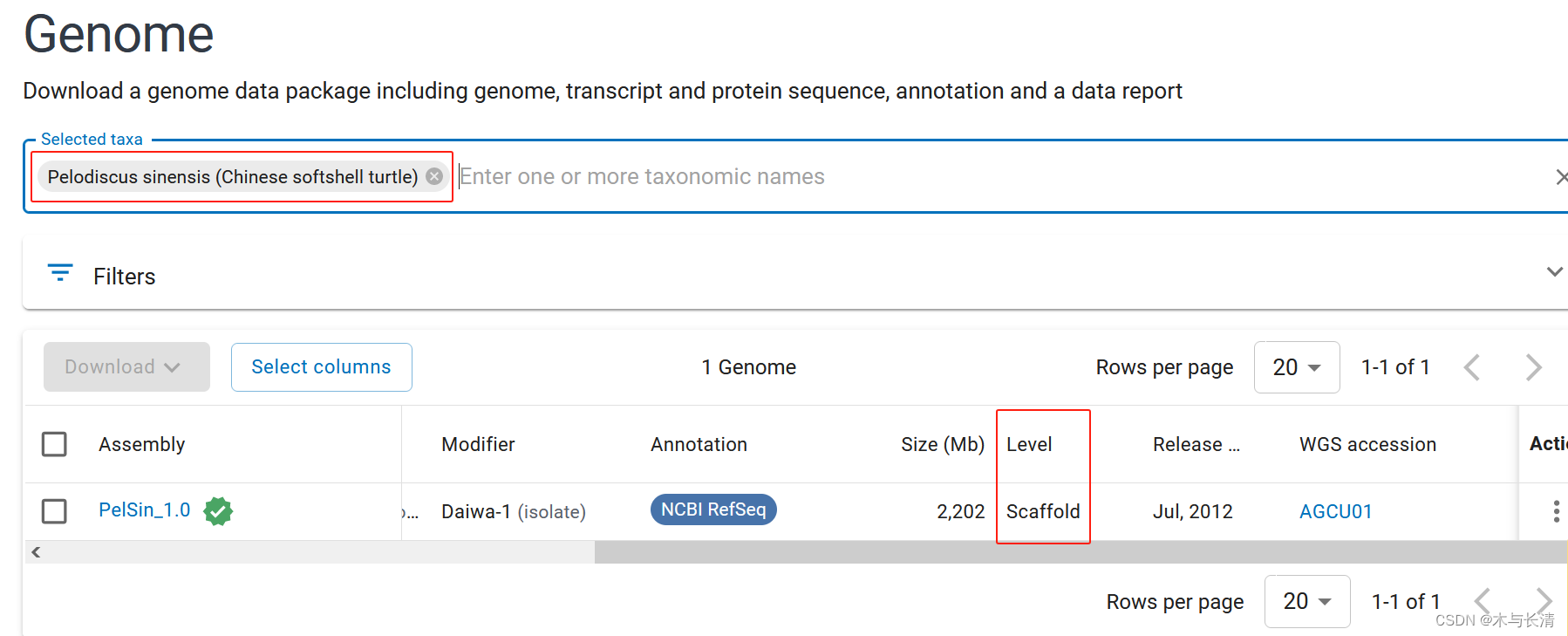Image resolution: width=1568 pixels, height=636 pixels.
Task: Open top Rows per page dropdown
Action: (x=1296, y=367)
